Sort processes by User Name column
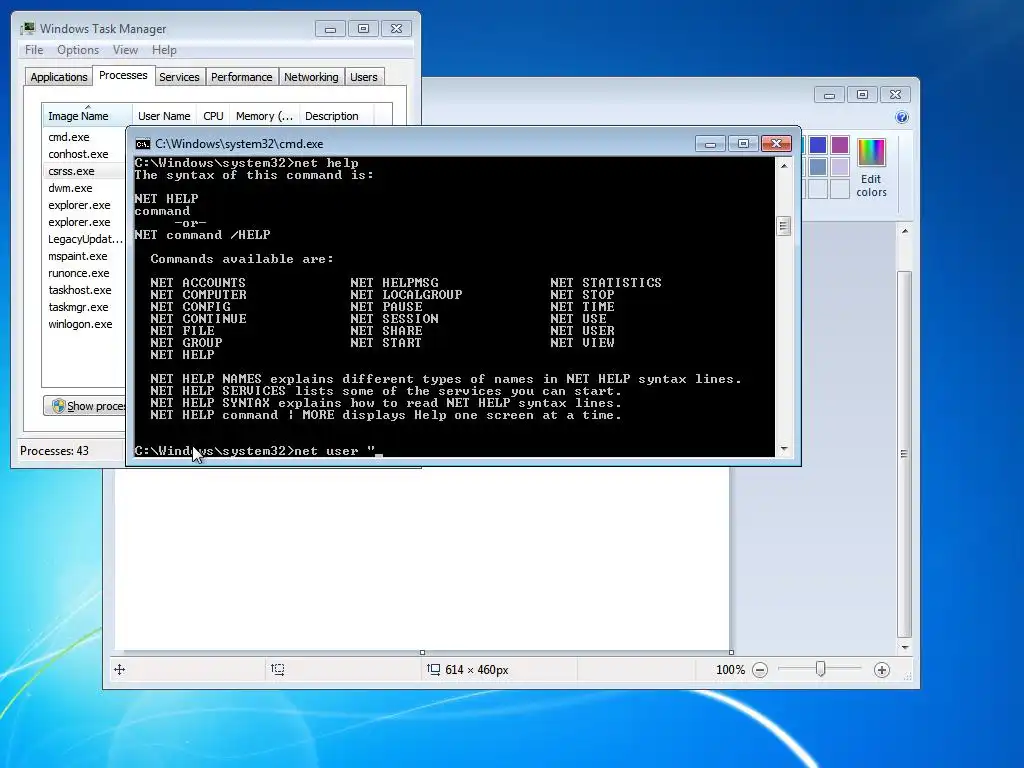This screenshot has width=1024, height=768. (164, 116)
